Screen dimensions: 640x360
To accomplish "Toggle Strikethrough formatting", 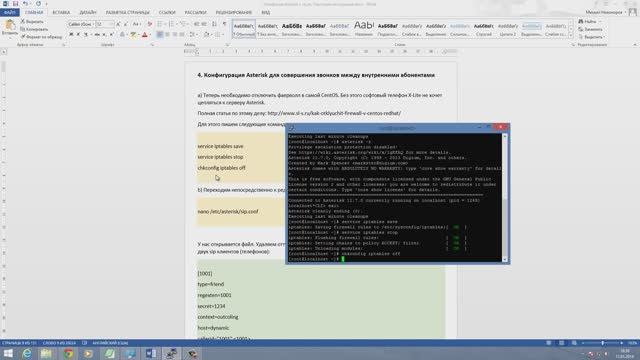I will [x=97, y=35].
